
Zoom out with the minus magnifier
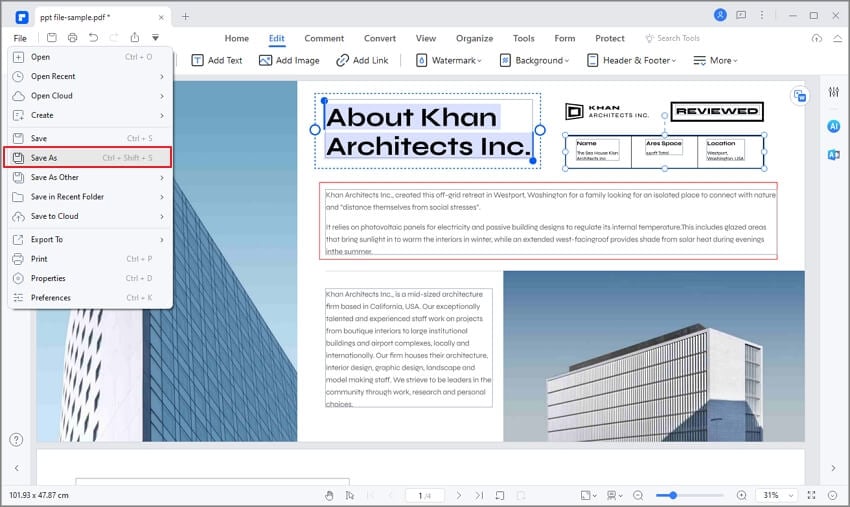[638, 495]
